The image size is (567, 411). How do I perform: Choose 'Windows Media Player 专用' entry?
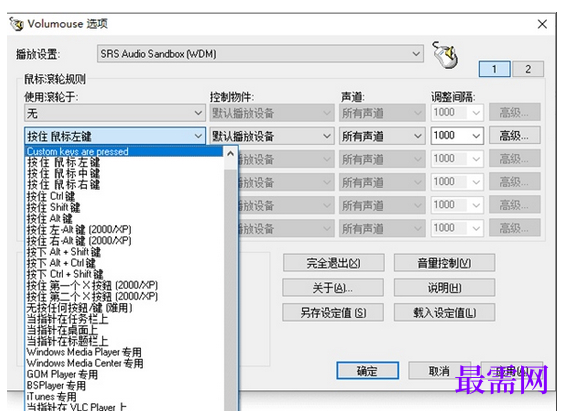coord(124,352)
